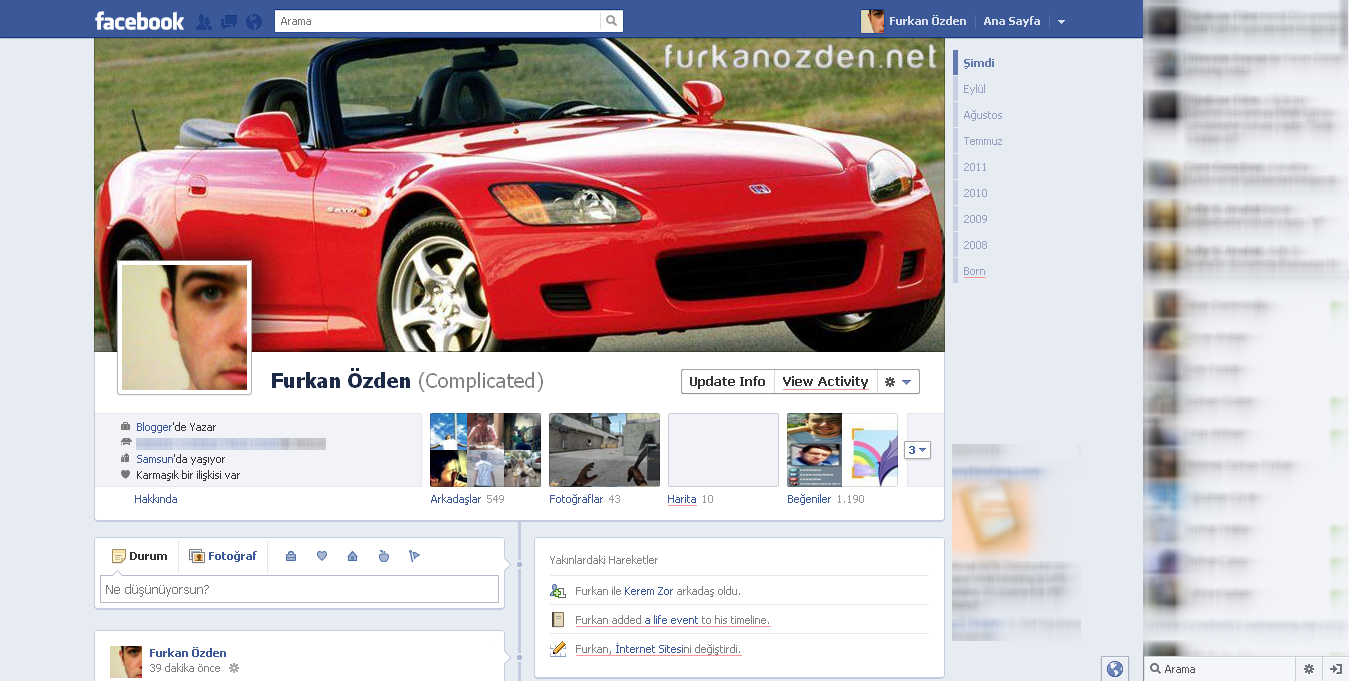
Task: Click the pencil edit icon beside Internet Sitesi activity
Action: point(558,649)
